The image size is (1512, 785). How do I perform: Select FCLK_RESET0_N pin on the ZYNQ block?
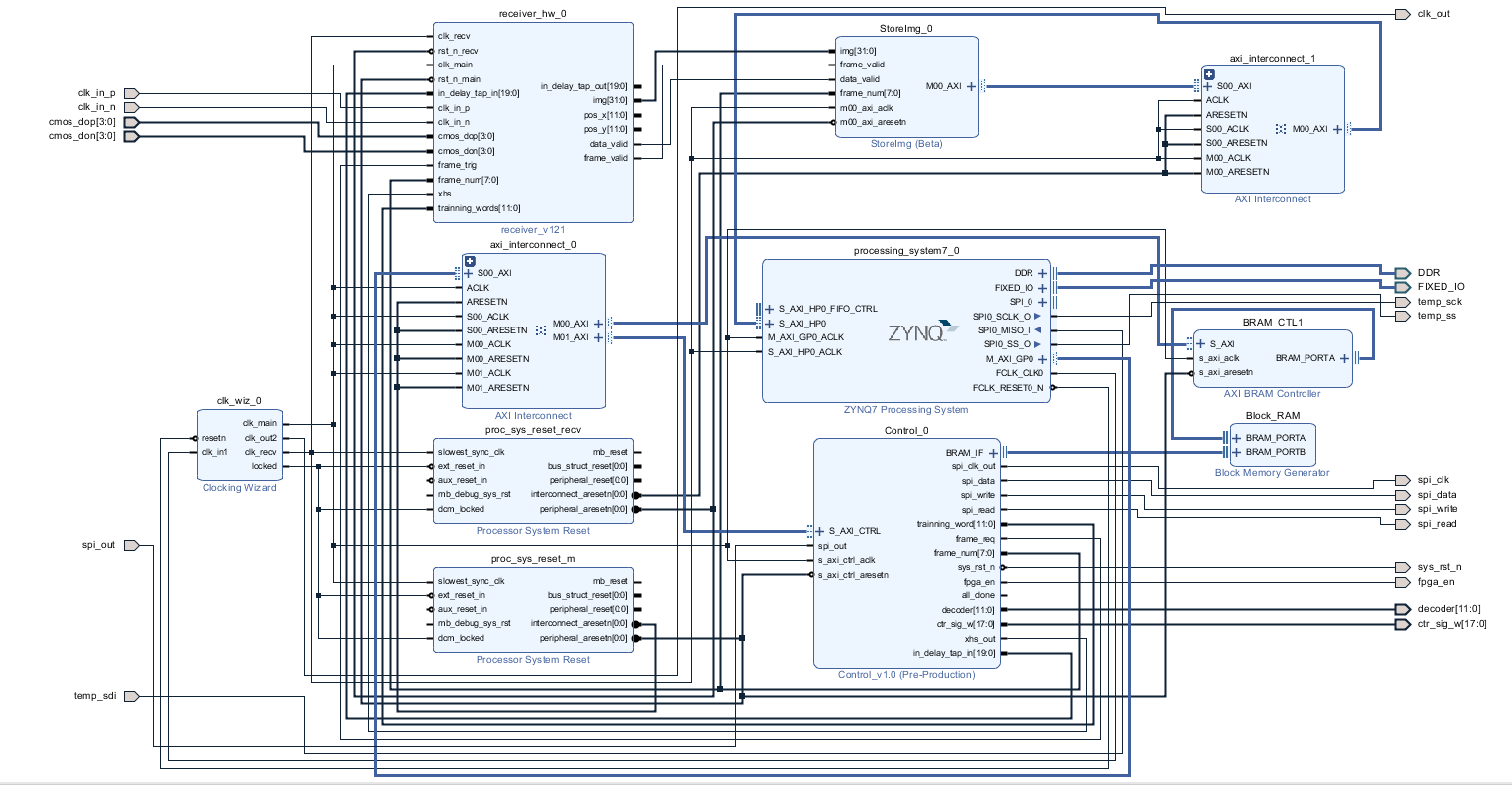1008,388
